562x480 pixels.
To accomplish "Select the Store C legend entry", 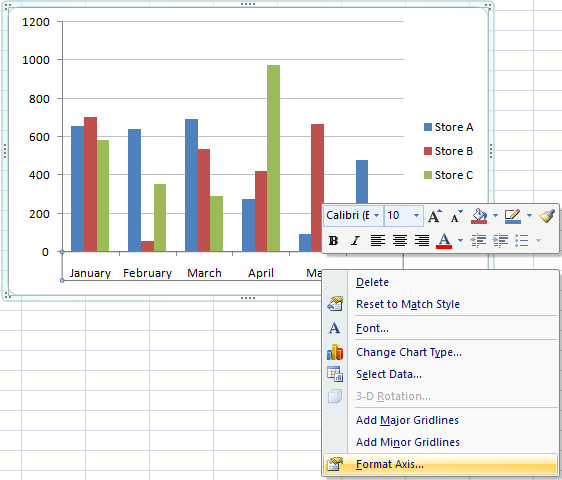I will 448,175.
